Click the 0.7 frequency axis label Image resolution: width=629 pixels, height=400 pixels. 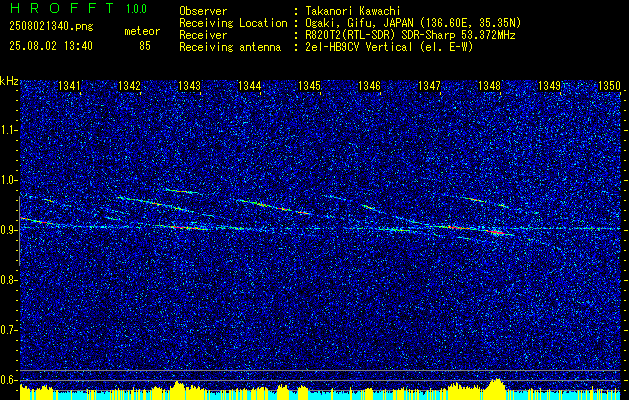click(x=8, y=330)
